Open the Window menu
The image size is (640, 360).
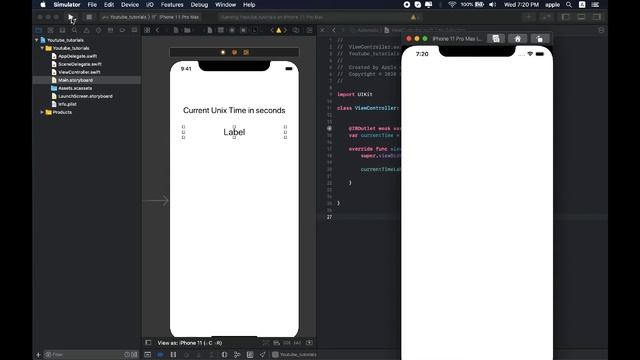pyautogui.click(x=225, y=5)
